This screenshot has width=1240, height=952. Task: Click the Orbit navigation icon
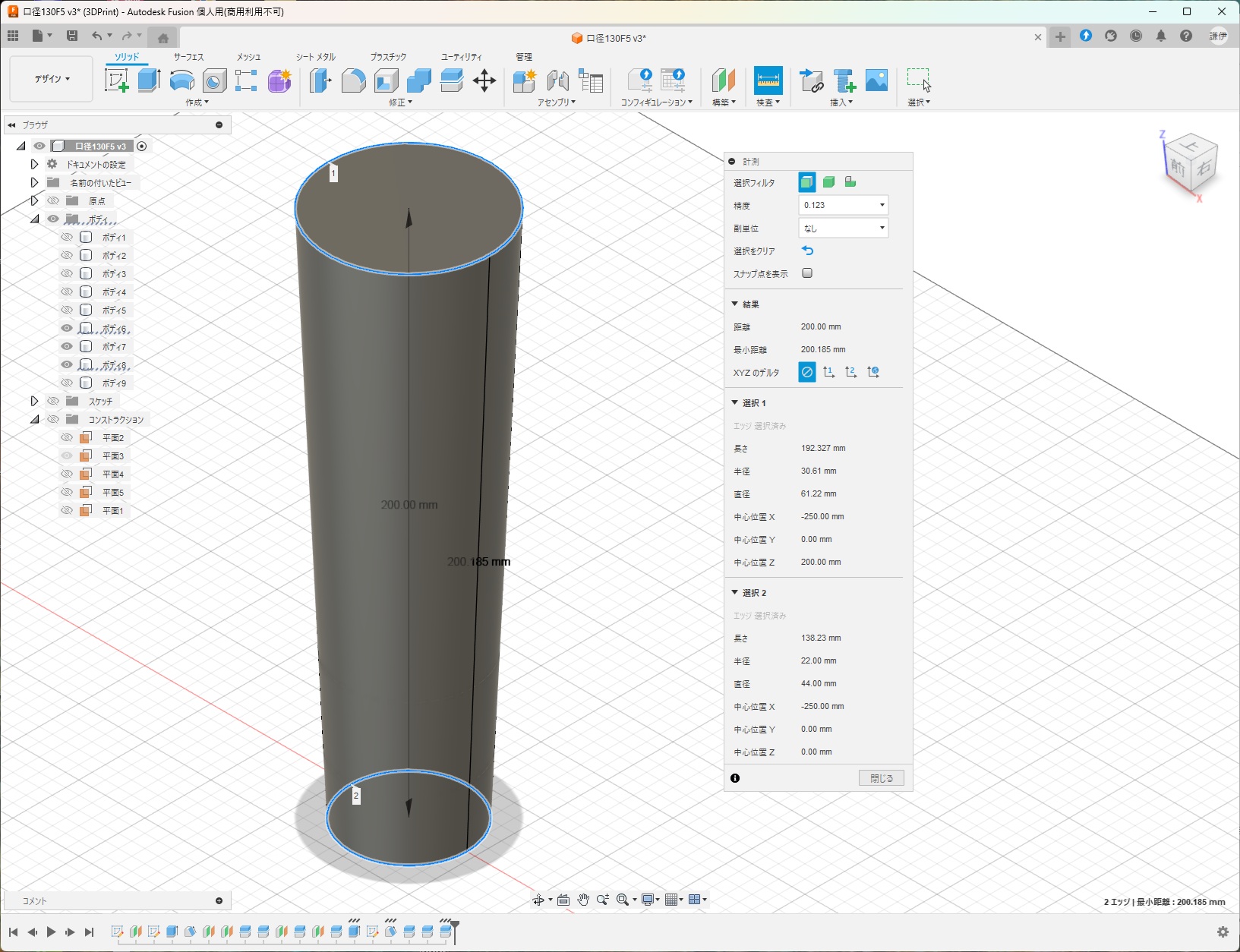click(x=538, y=900)
